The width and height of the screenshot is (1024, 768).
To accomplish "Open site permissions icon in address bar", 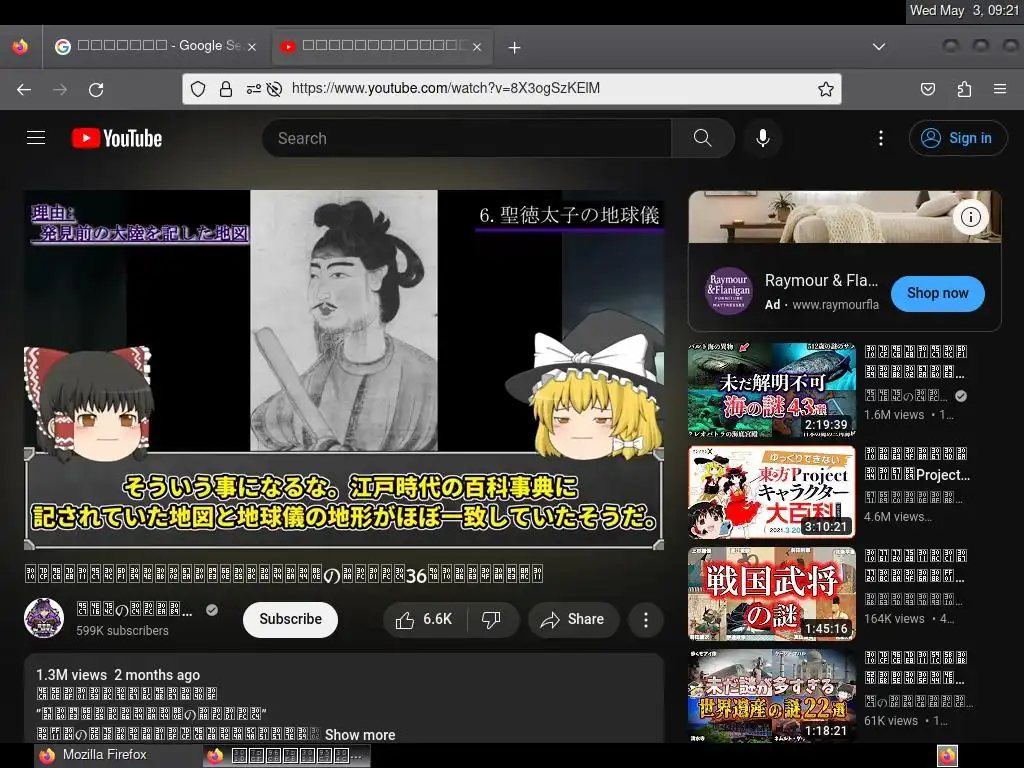I will click(254, 89).
